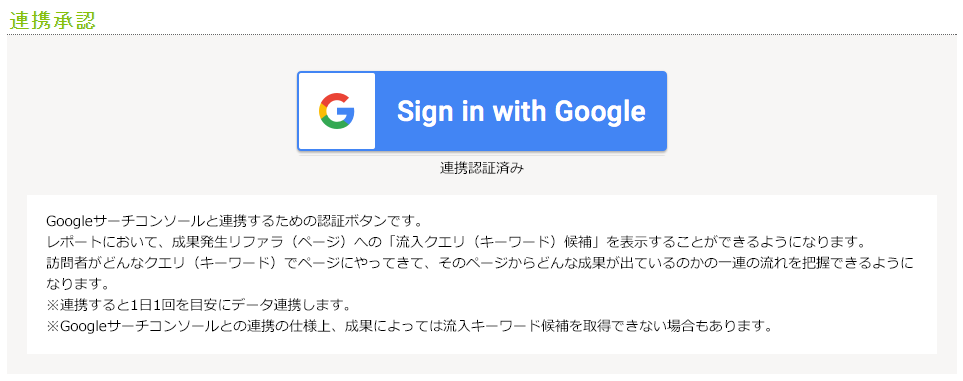
Task: Select the 連携認証済み status text
Action: pyautogui.click(x=482, y=168)
